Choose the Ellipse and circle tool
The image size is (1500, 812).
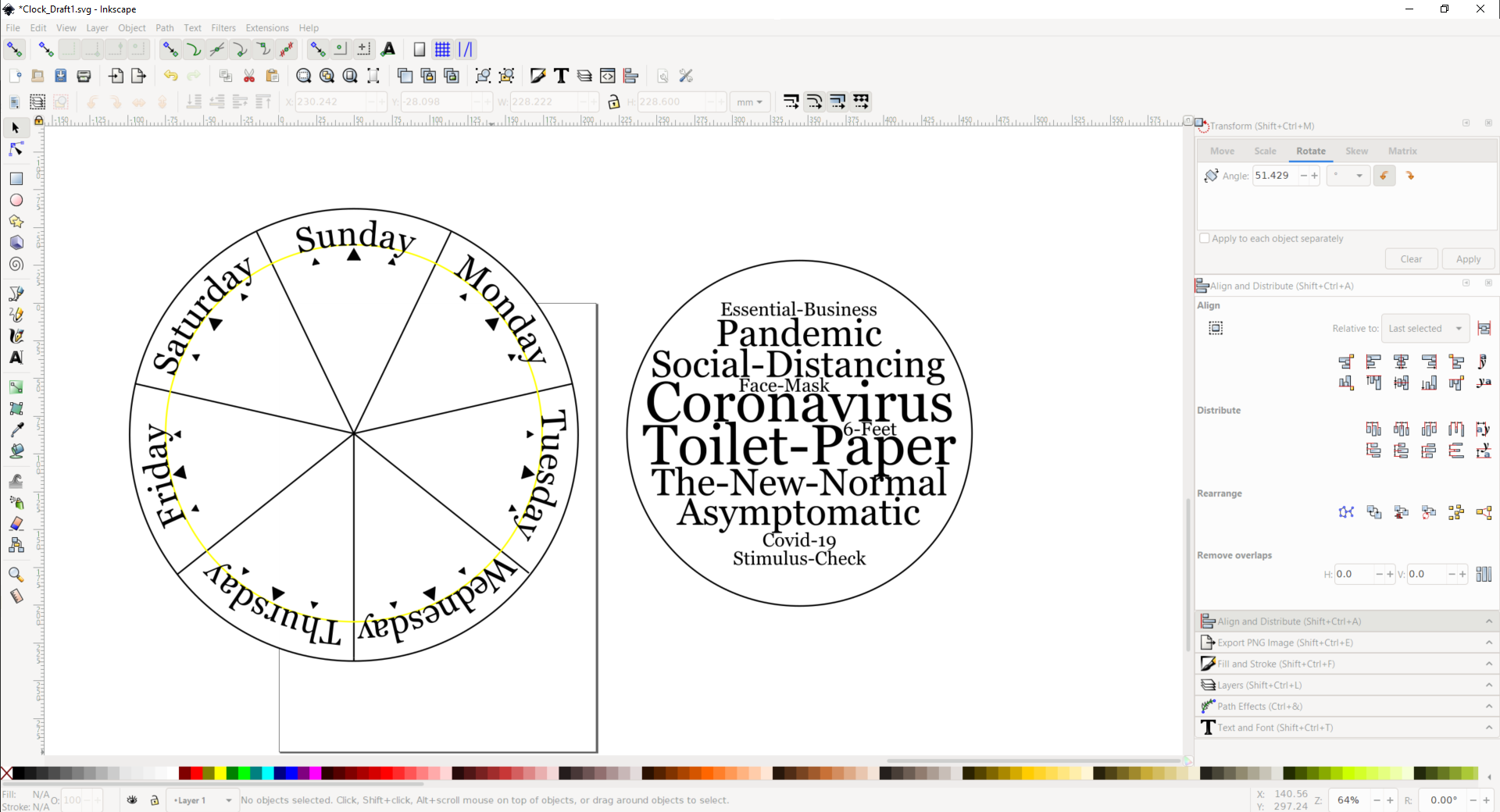(16, 200)
